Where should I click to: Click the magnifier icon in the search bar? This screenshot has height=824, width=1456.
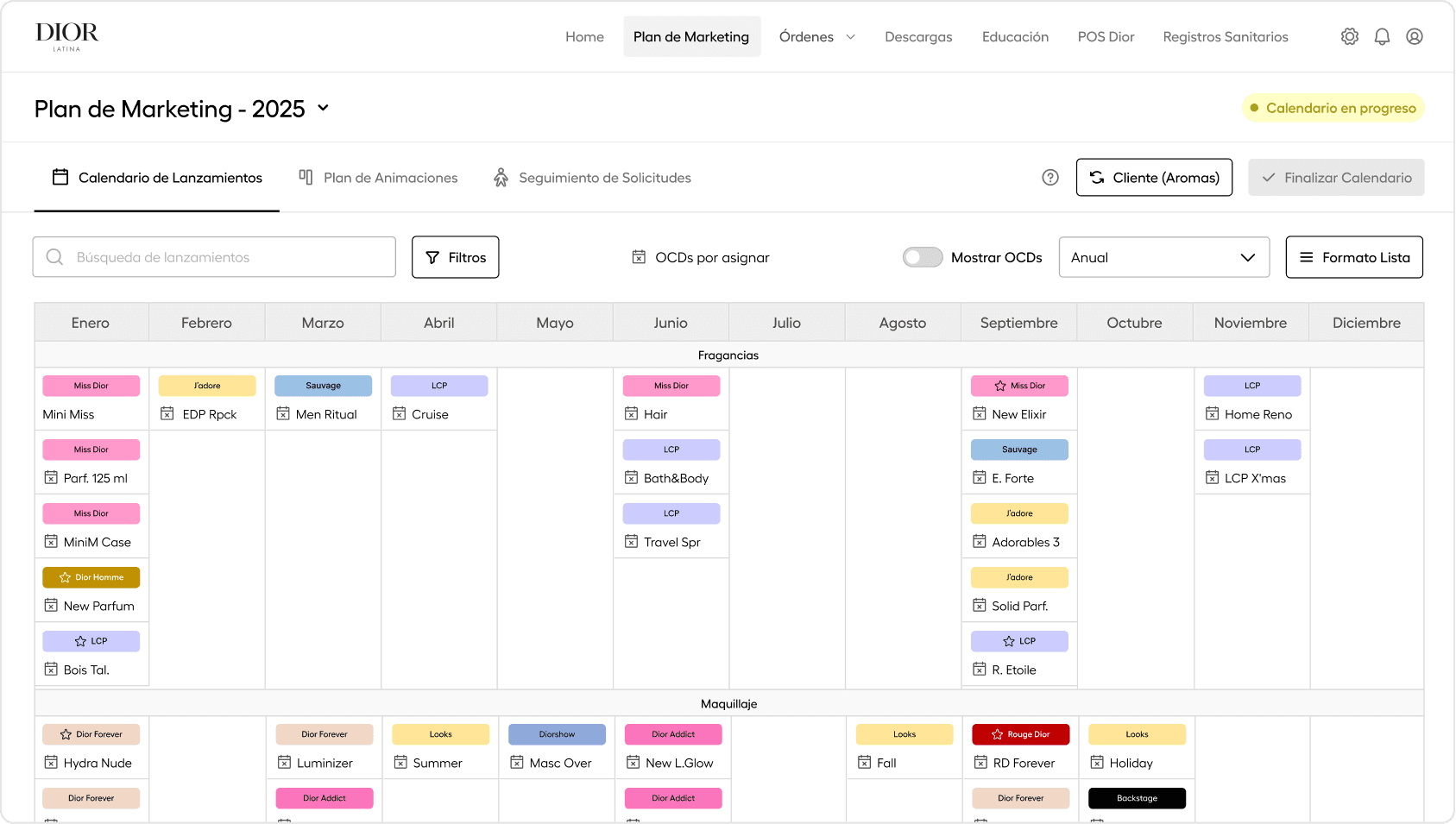click(54, 256)
